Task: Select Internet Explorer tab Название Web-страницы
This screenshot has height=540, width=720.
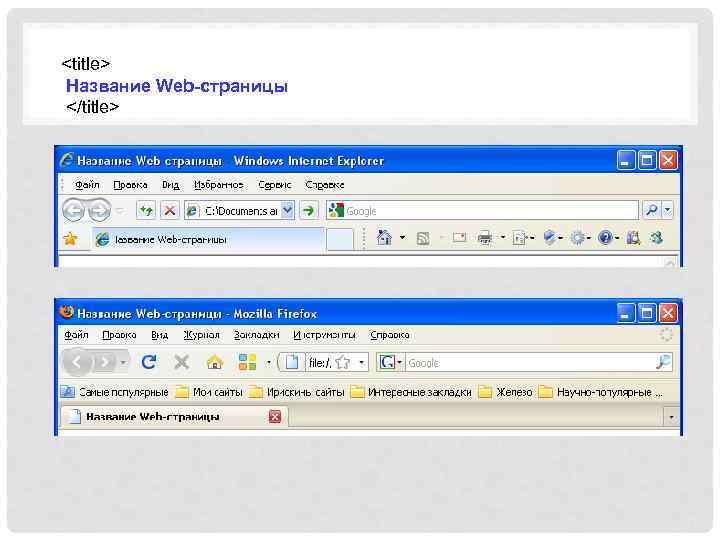Action: [208, 239]
